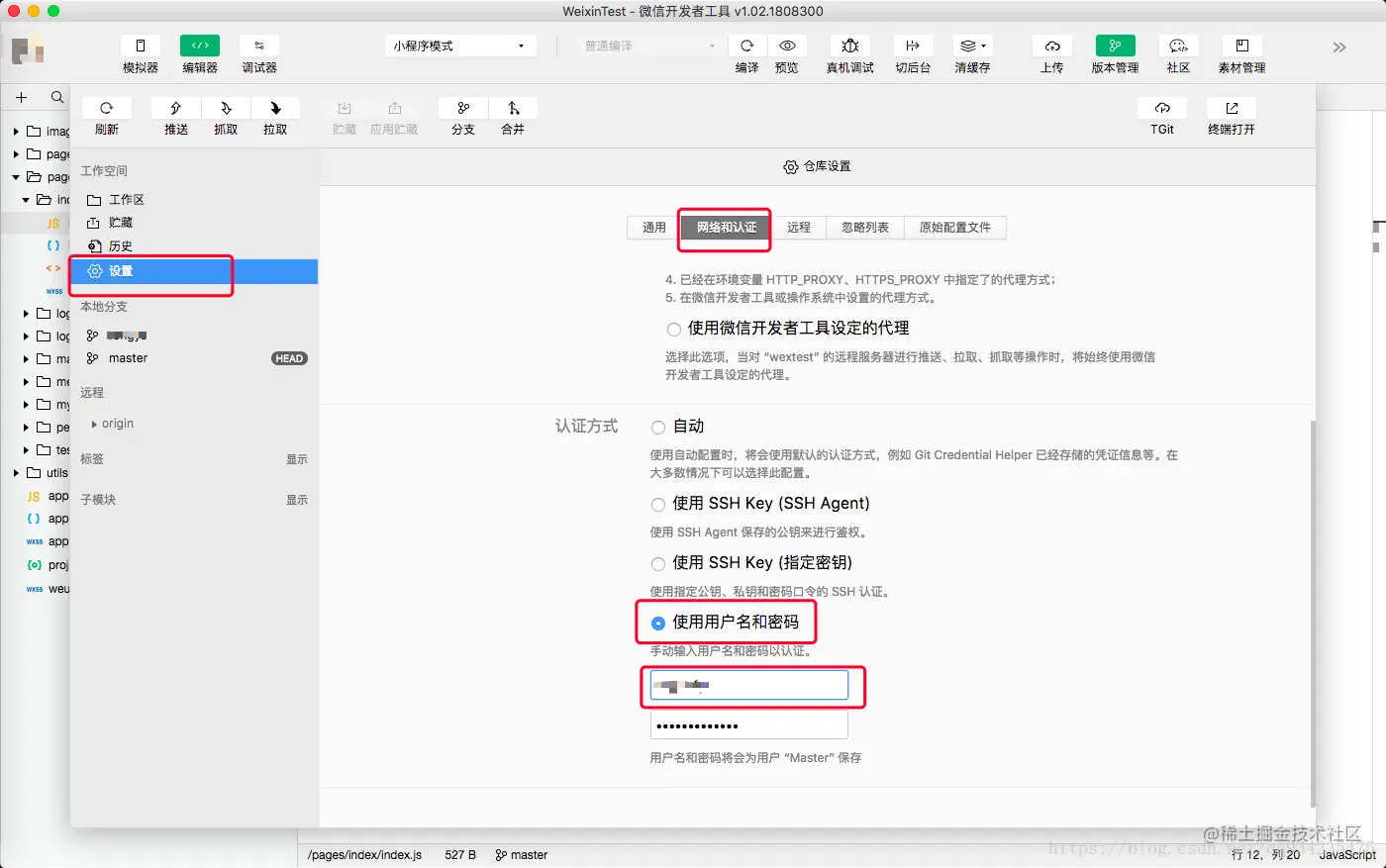Viewport: 1386px width, 868px height.
Task: Expand the origin remote entry
Action: point(94,424)
